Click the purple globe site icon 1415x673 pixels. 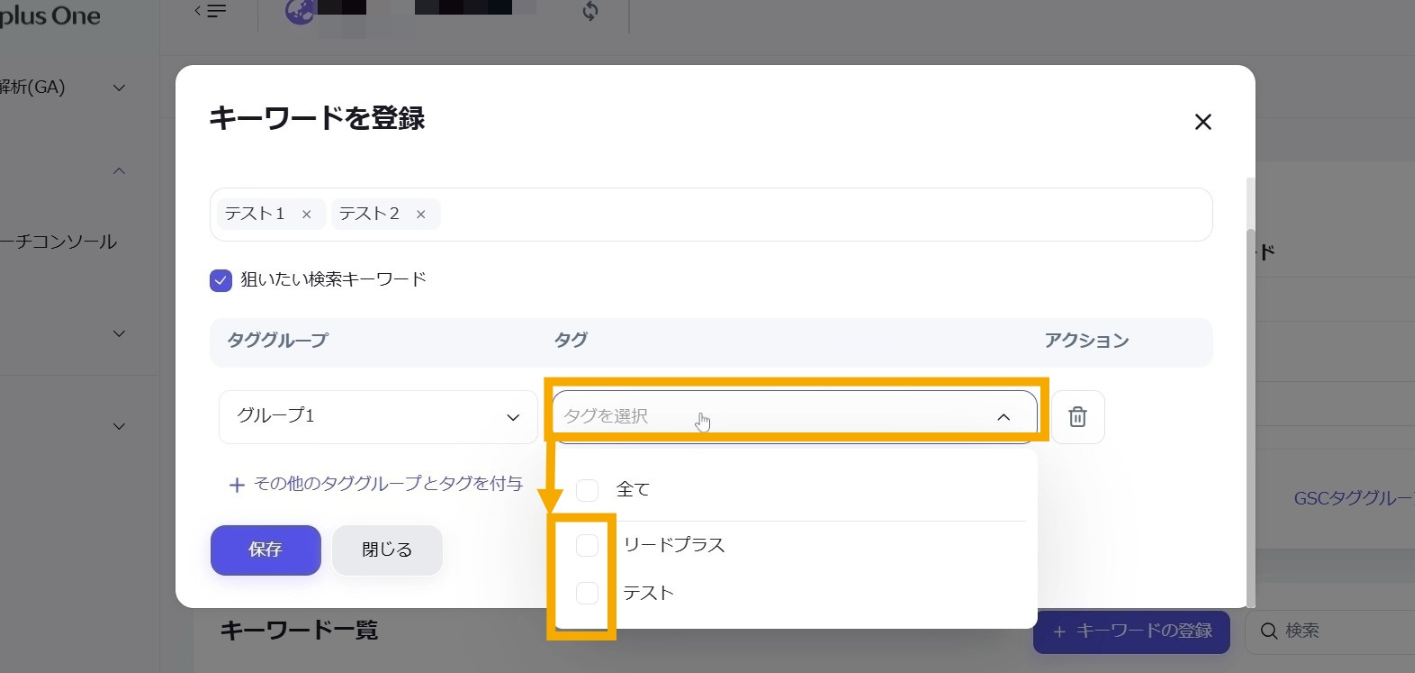point(300,11)
